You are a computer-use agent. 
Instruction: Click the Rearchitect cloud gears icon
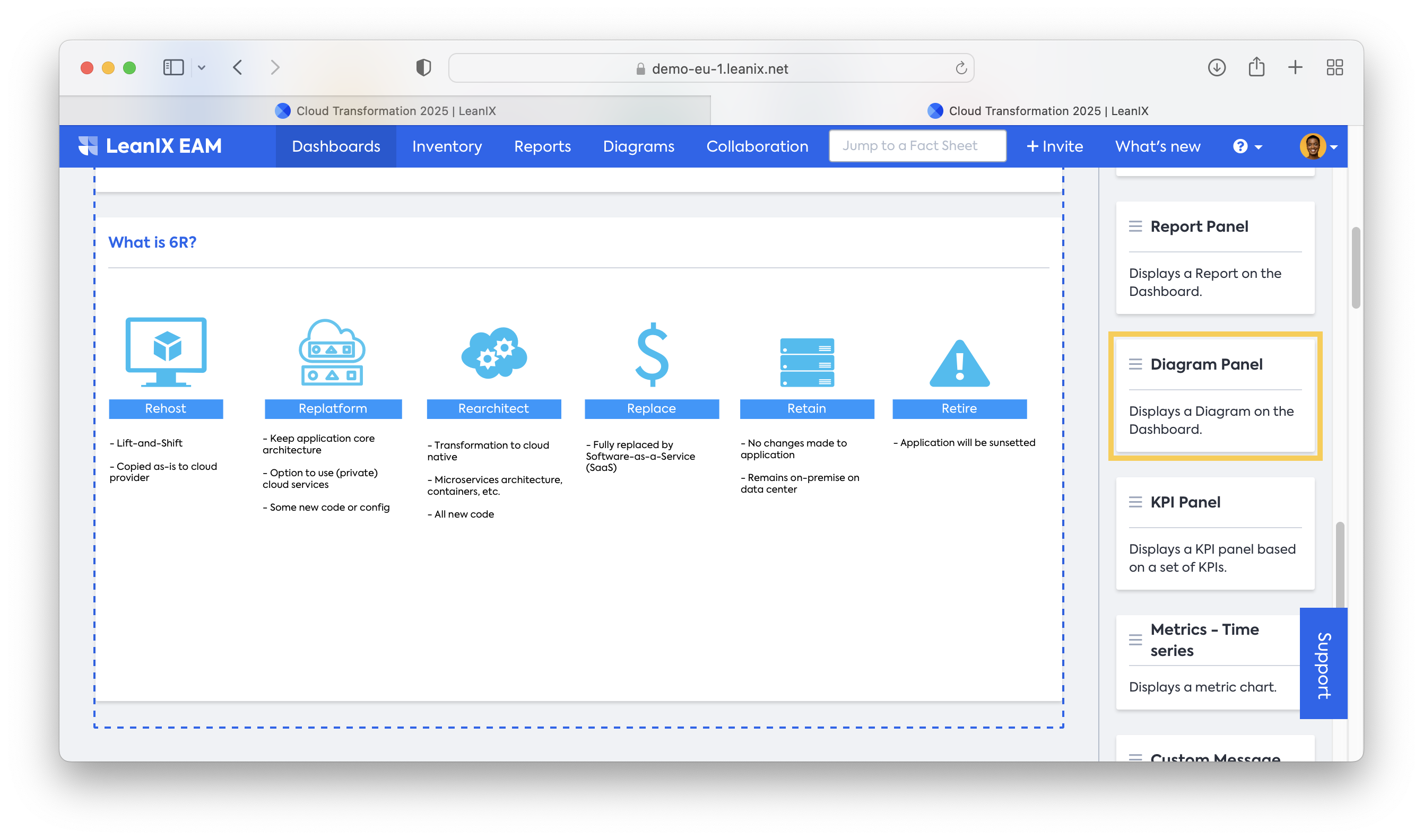pos(494,353)
